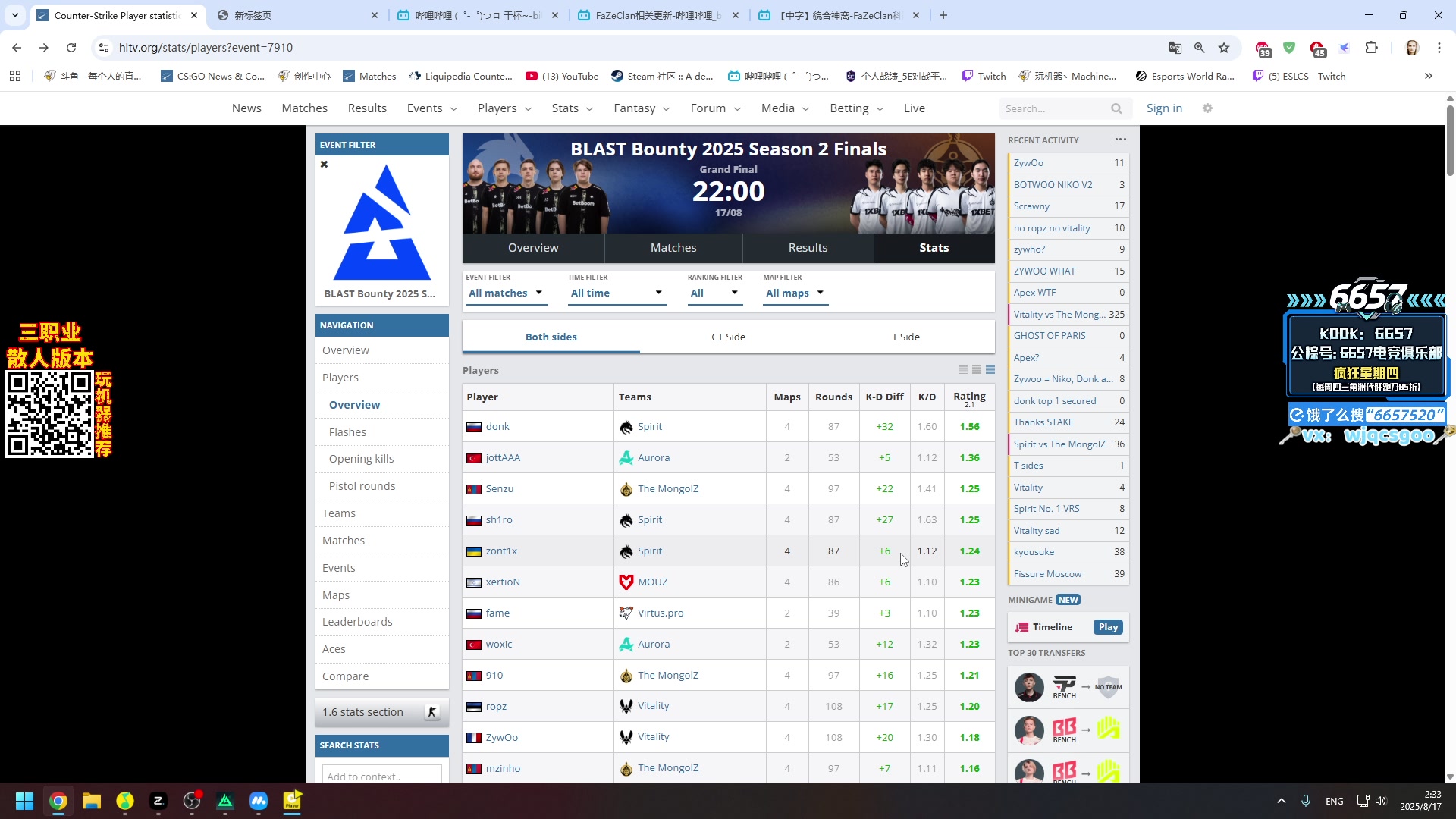This screenshot has width=1456, height=819.
Task: Open the Ranking Filter All dropdown
Action: pyautogui.click(x=714, y=293)
